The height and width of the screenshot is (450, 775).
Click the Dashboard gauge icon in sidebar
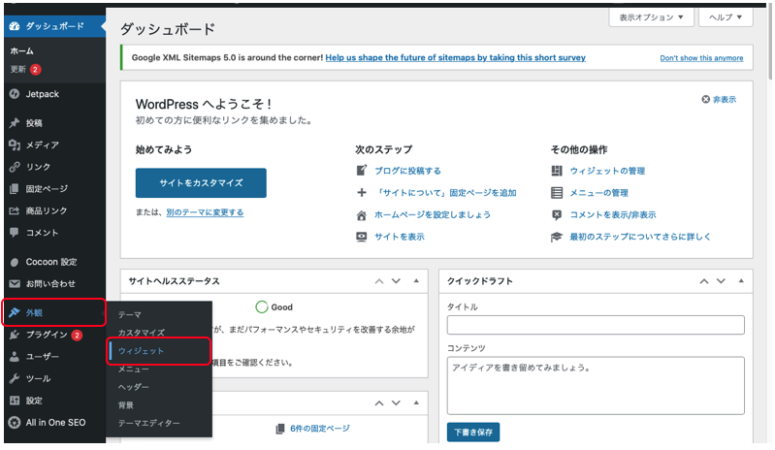(x=14, y=26)
